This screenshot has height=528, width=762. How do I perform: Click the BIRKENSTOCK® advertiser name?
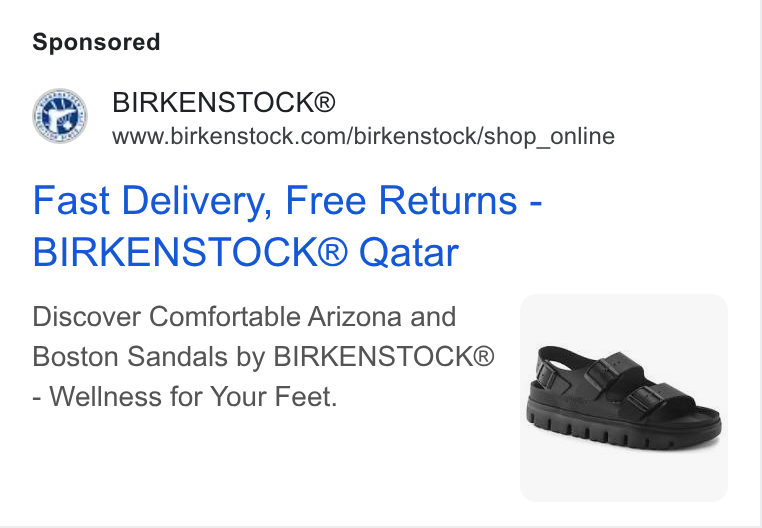(x=224, y=102)
